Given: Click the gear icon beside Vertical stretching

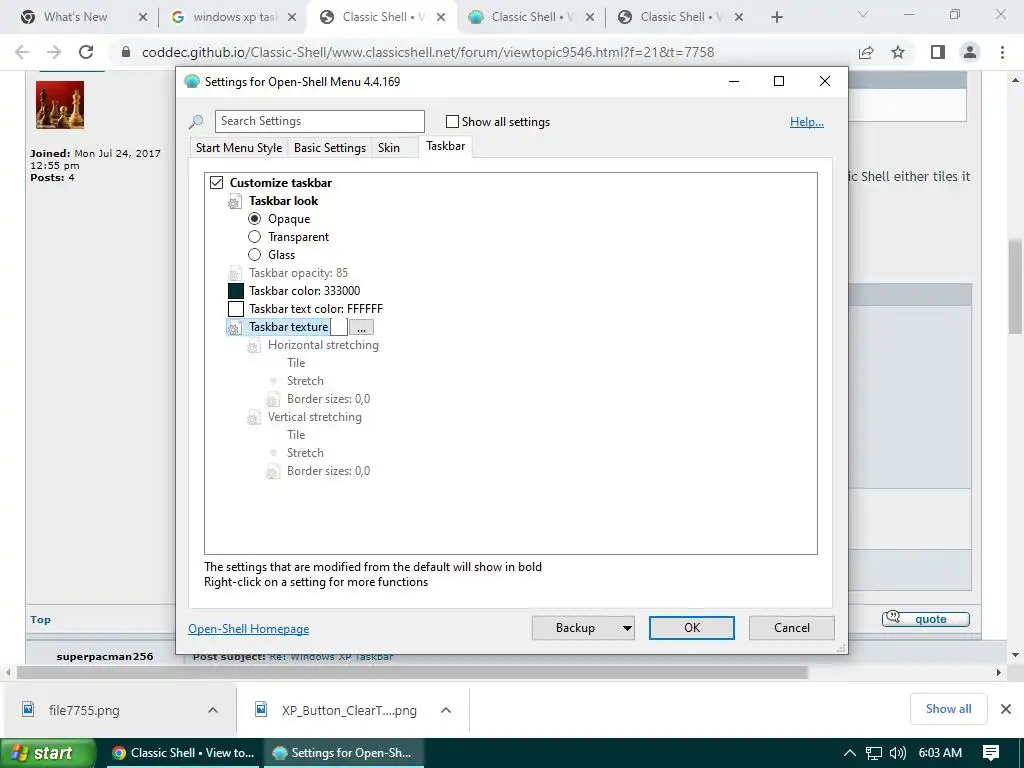Looking at the screenshot, I should click(x=253, y=418).
